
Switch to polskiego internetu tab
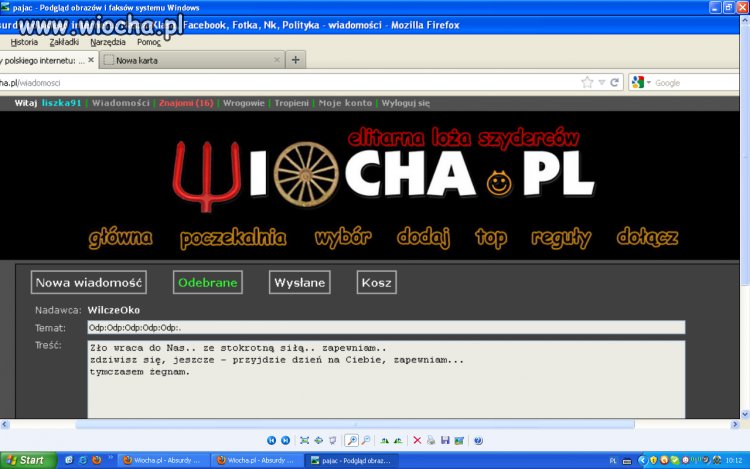coord(48,60)
